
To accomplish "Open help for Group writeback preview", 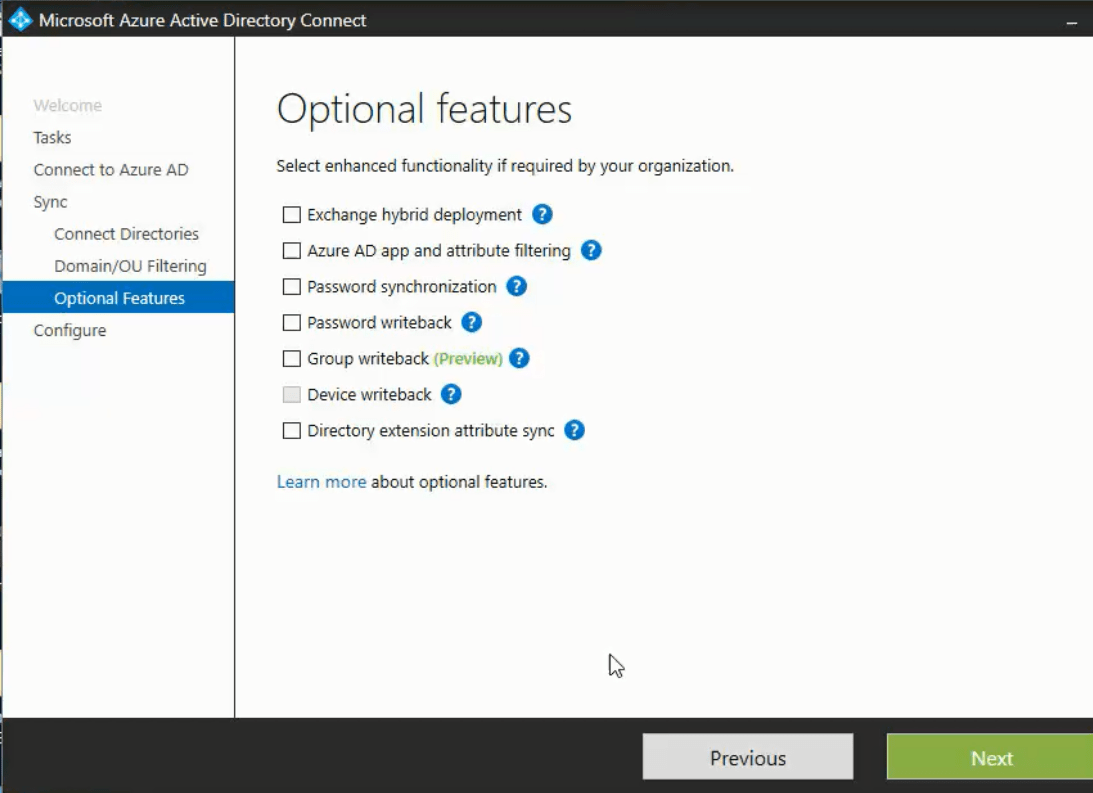I will point(519,358).
